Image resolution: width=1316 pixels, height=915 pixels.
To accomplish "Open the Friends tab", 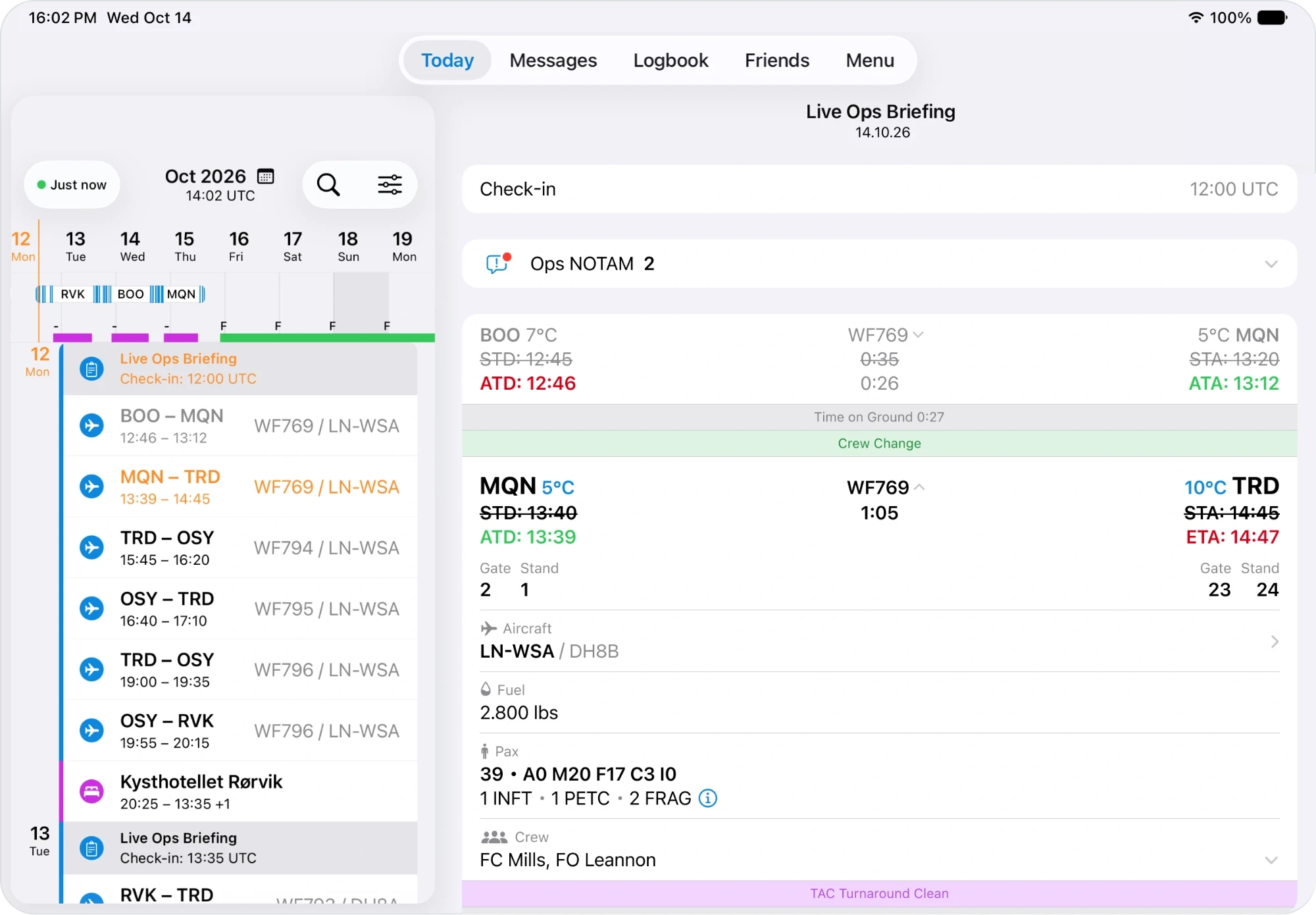I will tap(777, 61).
